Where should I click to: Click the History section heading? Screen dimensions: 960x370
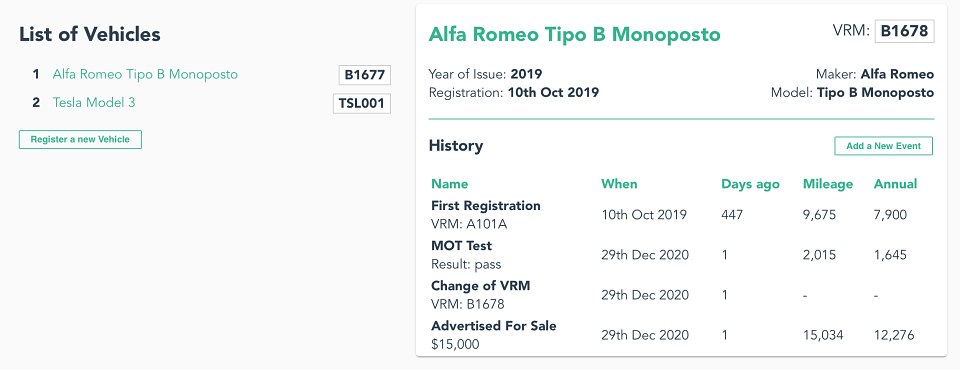pyautogui.click(x=456, y=146)
